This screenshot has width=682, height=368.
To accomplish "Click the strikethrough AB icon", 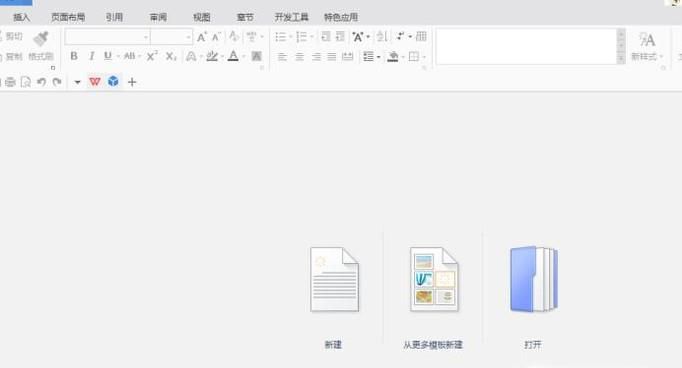I will 129,56.
